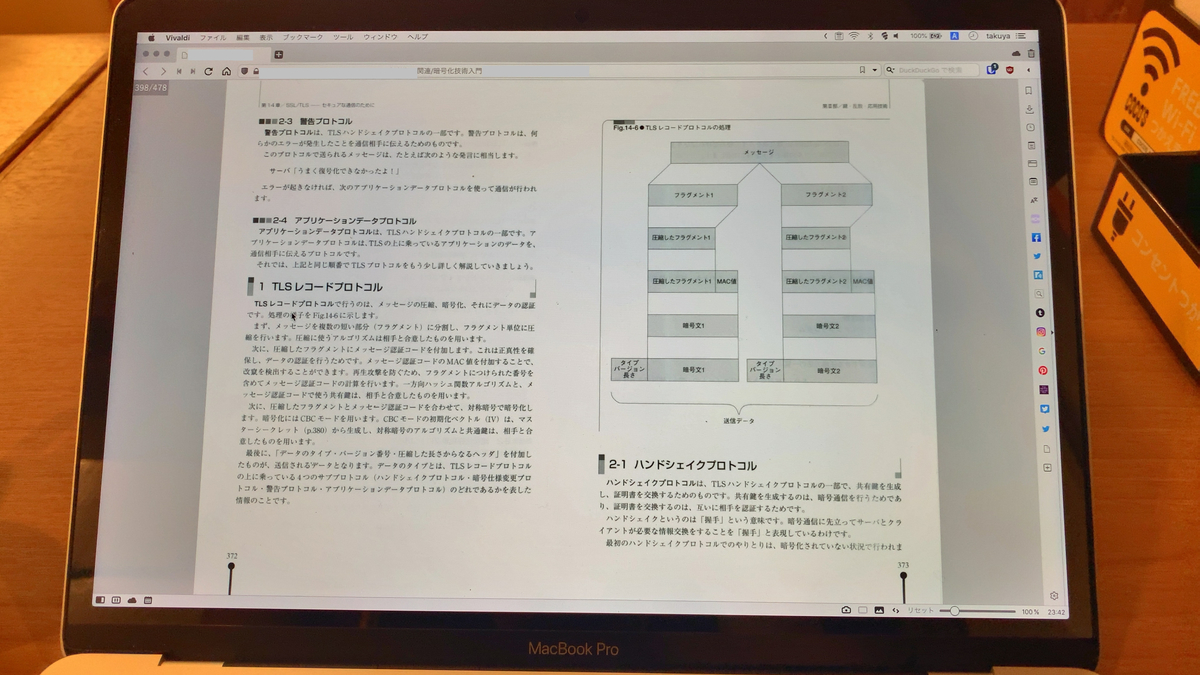Click the Wi-Fi status icon
Screen dimensions: 1200x675
(x=854, y=36)
